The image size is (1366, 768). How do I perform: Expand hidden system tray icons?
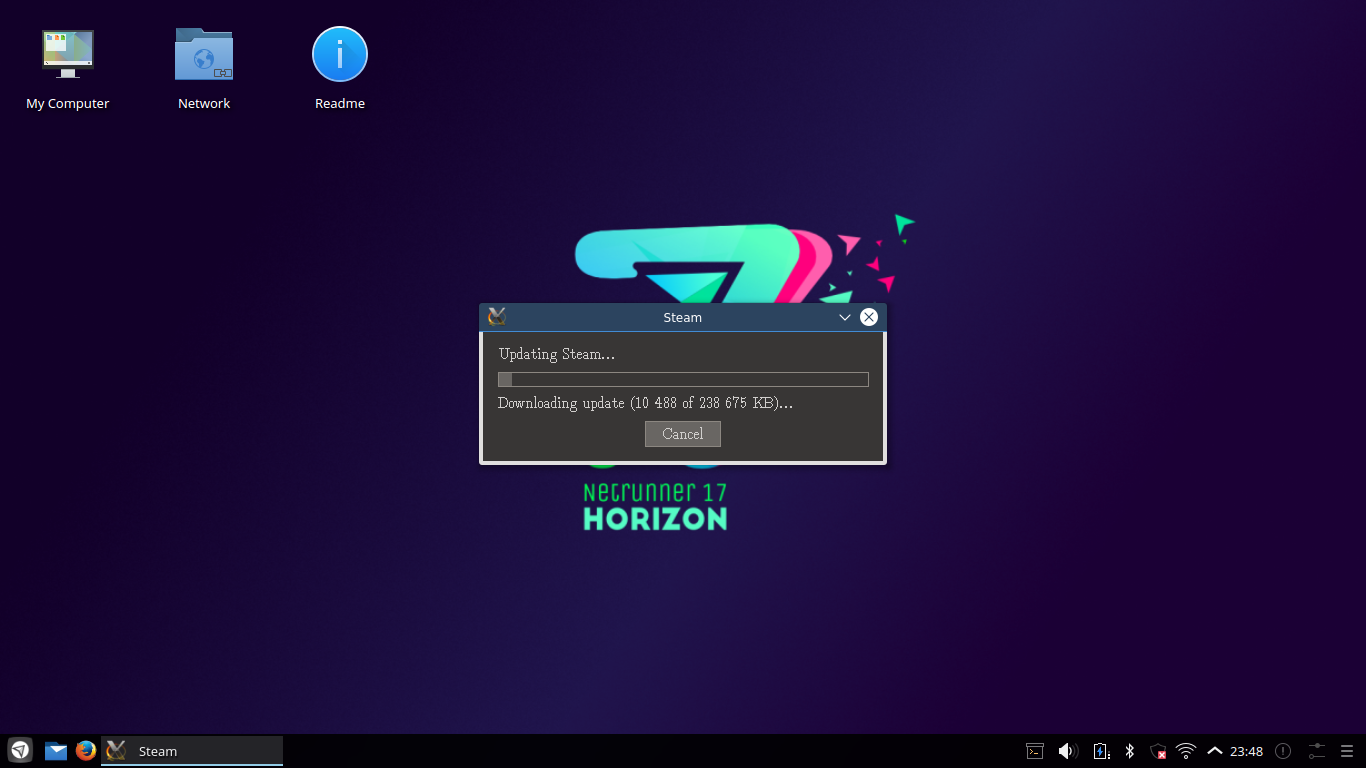tap(1215, 751)
